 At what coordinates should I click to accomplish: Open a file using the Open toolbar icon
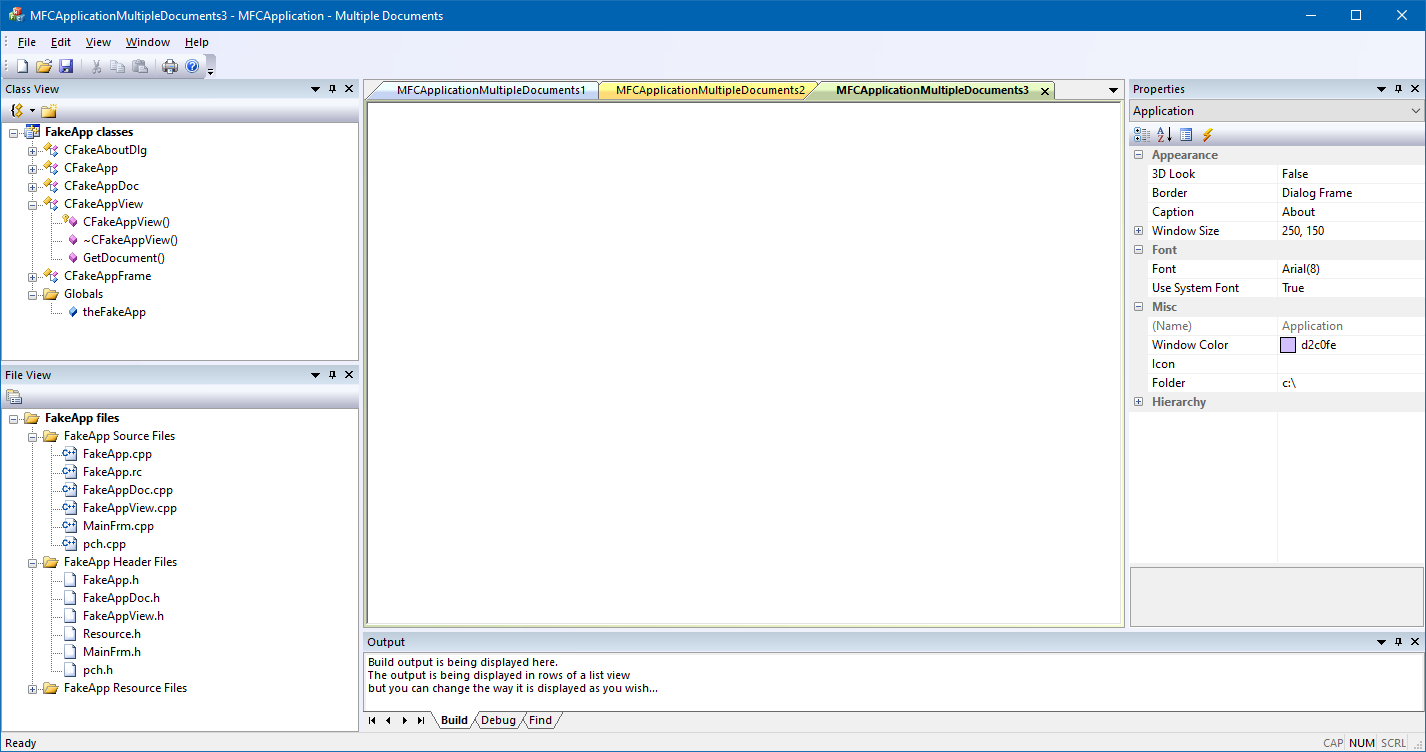43,65
